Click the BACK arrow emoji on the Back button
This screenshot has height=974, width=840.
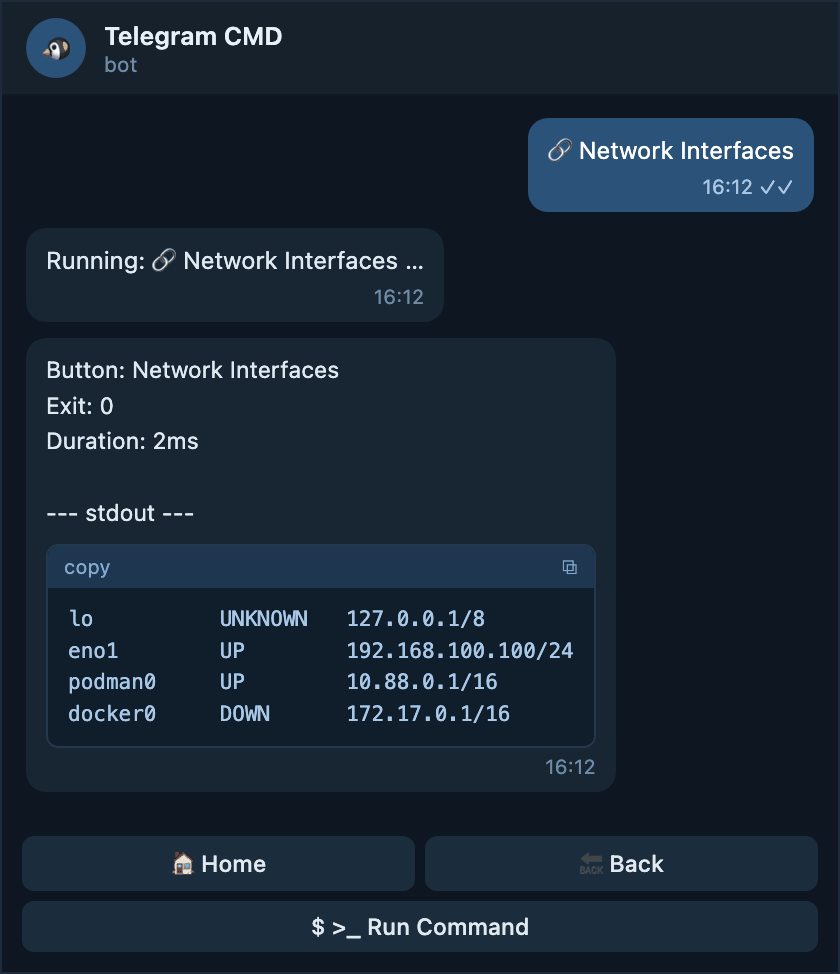pos(591,863)
